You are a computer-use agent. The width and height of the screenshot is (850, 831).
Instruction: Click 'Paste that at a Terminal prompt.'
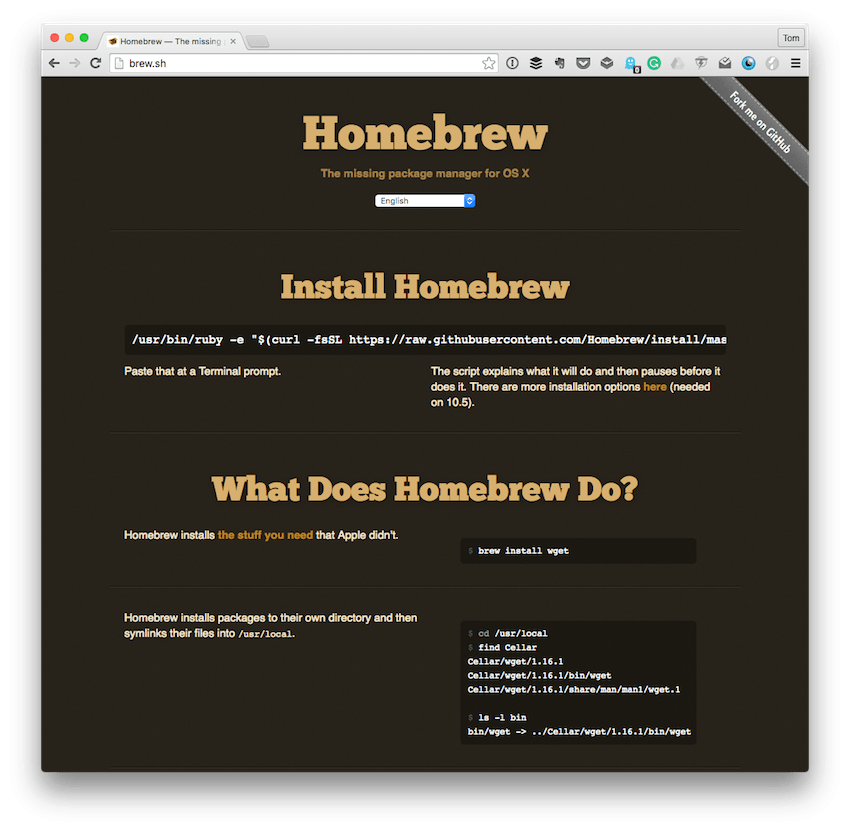point(202,371)
